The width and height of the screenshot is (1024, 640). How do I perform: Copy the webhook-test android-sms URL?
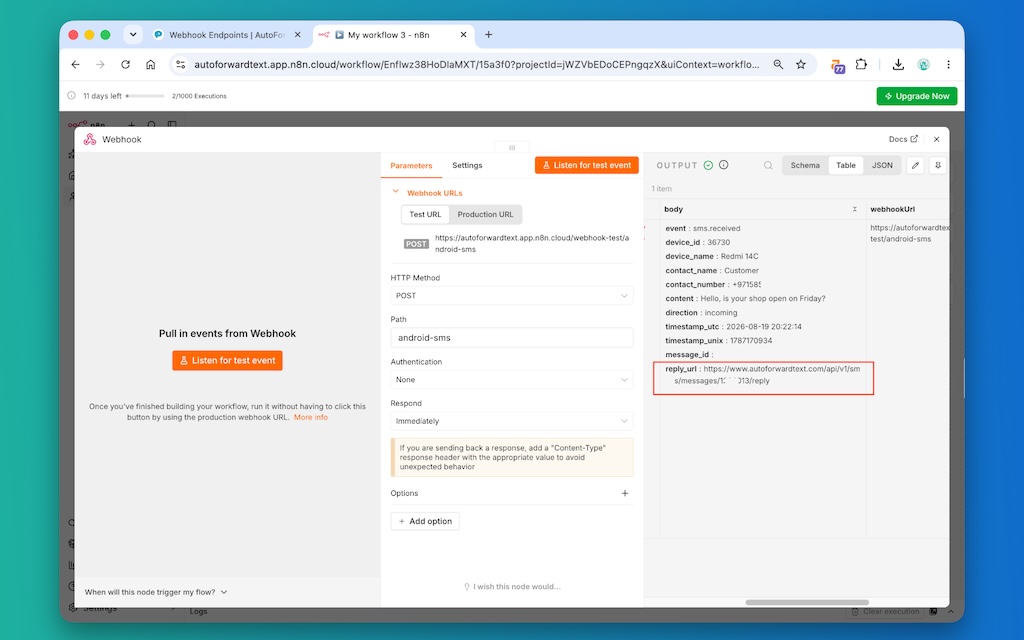coord(532,244)
